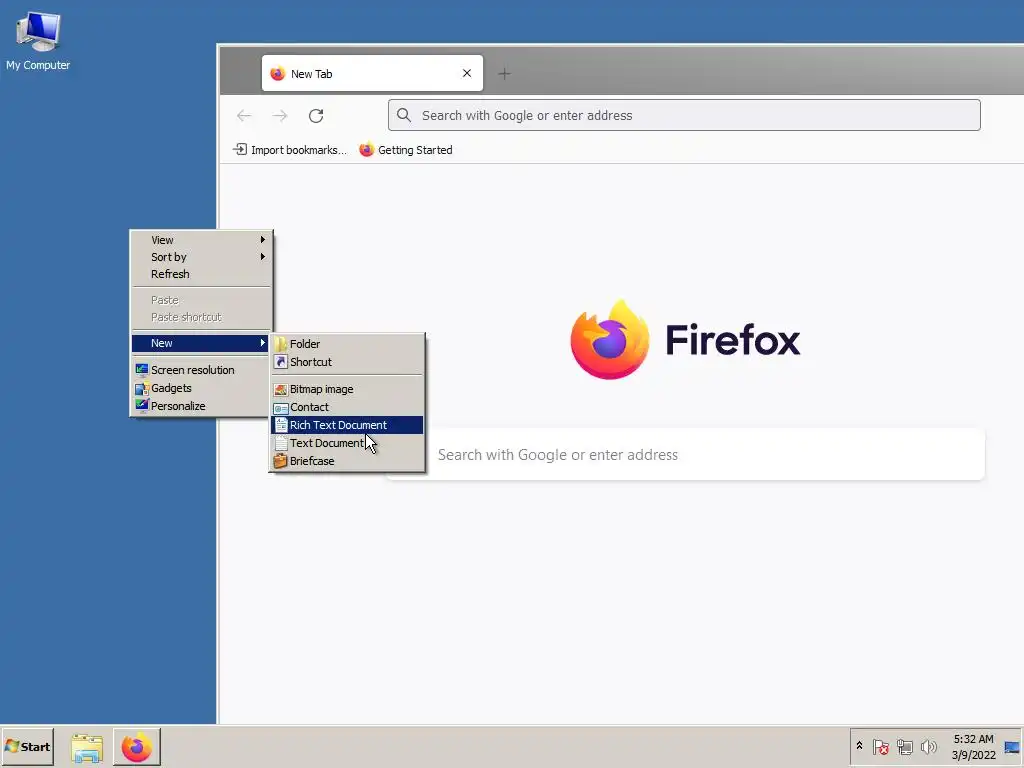Close the New Tab tab

point(467,73)
